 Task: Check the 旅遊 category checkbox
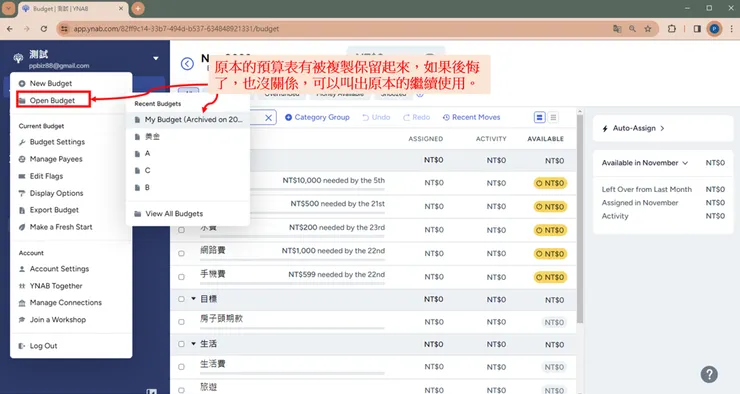click(181, 390)
